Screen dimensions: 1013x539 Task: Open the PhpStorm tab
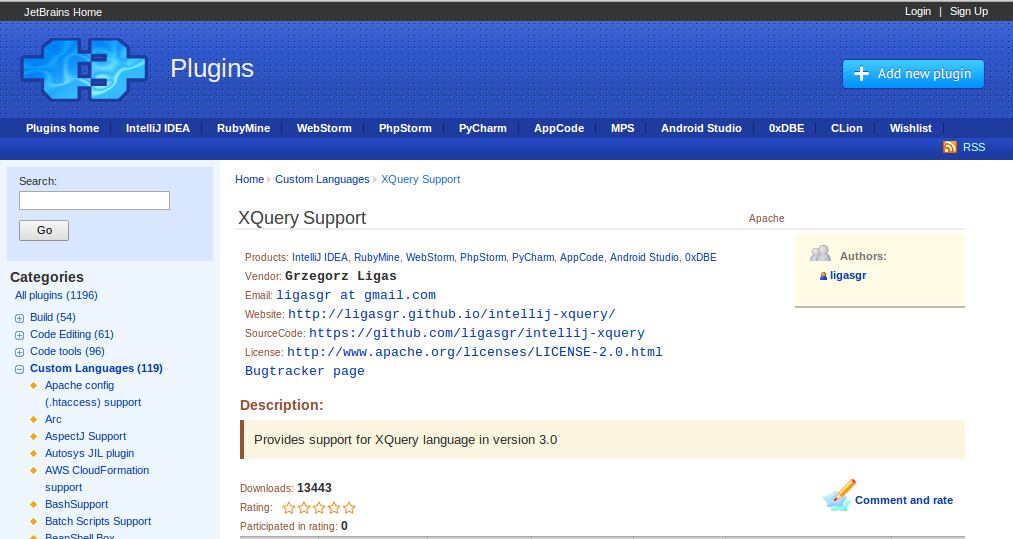point(405,128)
